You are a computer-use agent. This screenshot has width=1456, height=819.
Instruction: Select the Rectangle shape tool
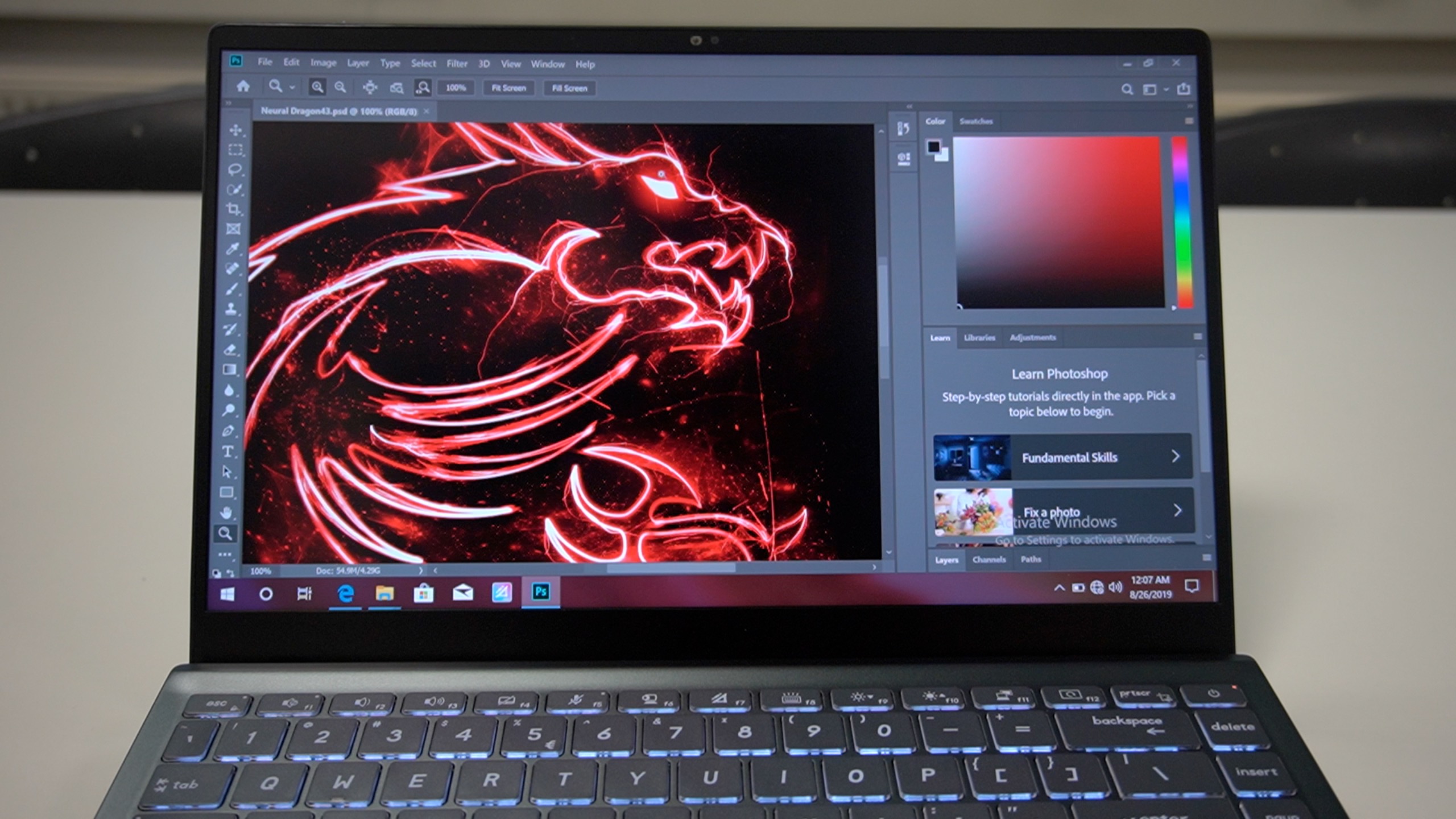tap(226, 493)
